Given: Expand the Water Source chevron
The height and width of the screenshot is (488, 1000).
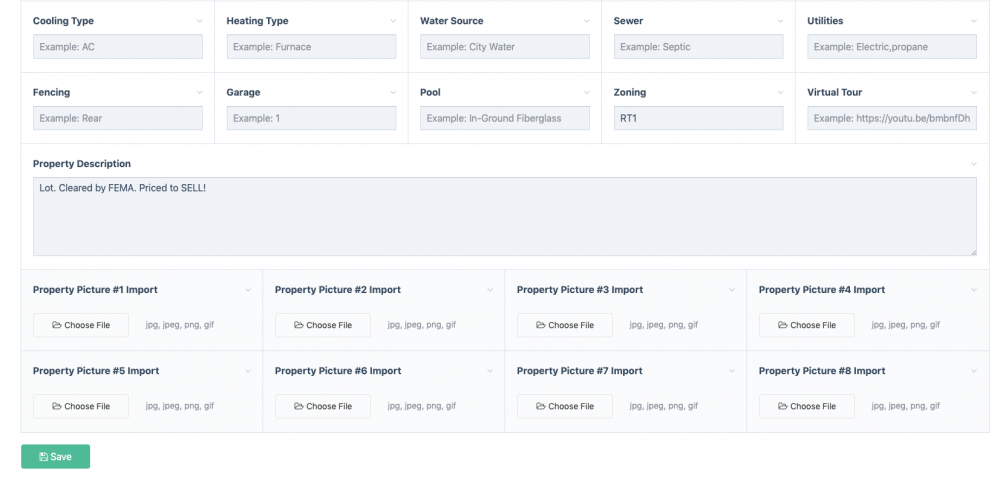Looking at the screenshot, I should click(587, 21).
